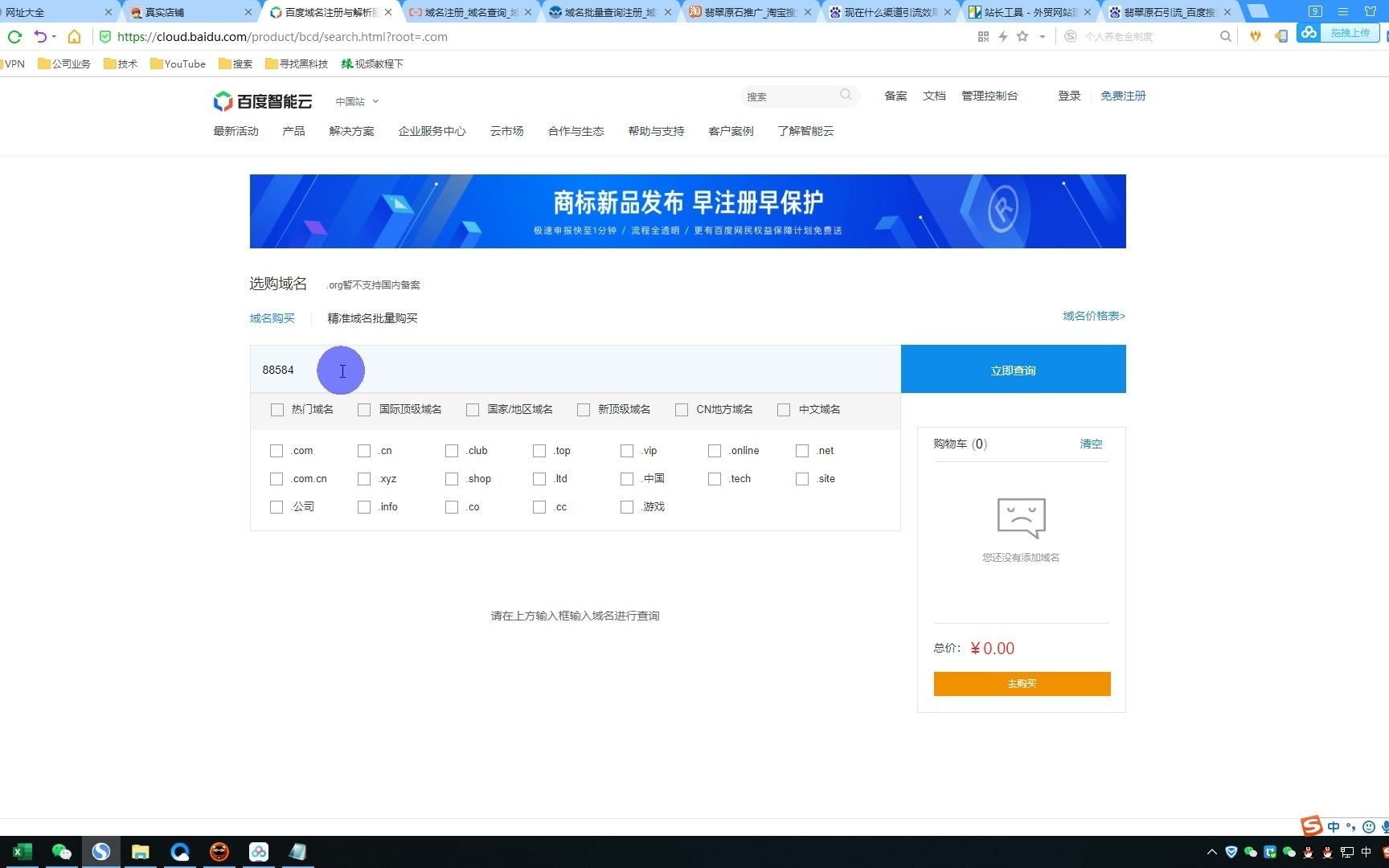Click the magnifier in browser search box
The height and width of the screenshot is (868, 1389).
(x=1225, y=36)
